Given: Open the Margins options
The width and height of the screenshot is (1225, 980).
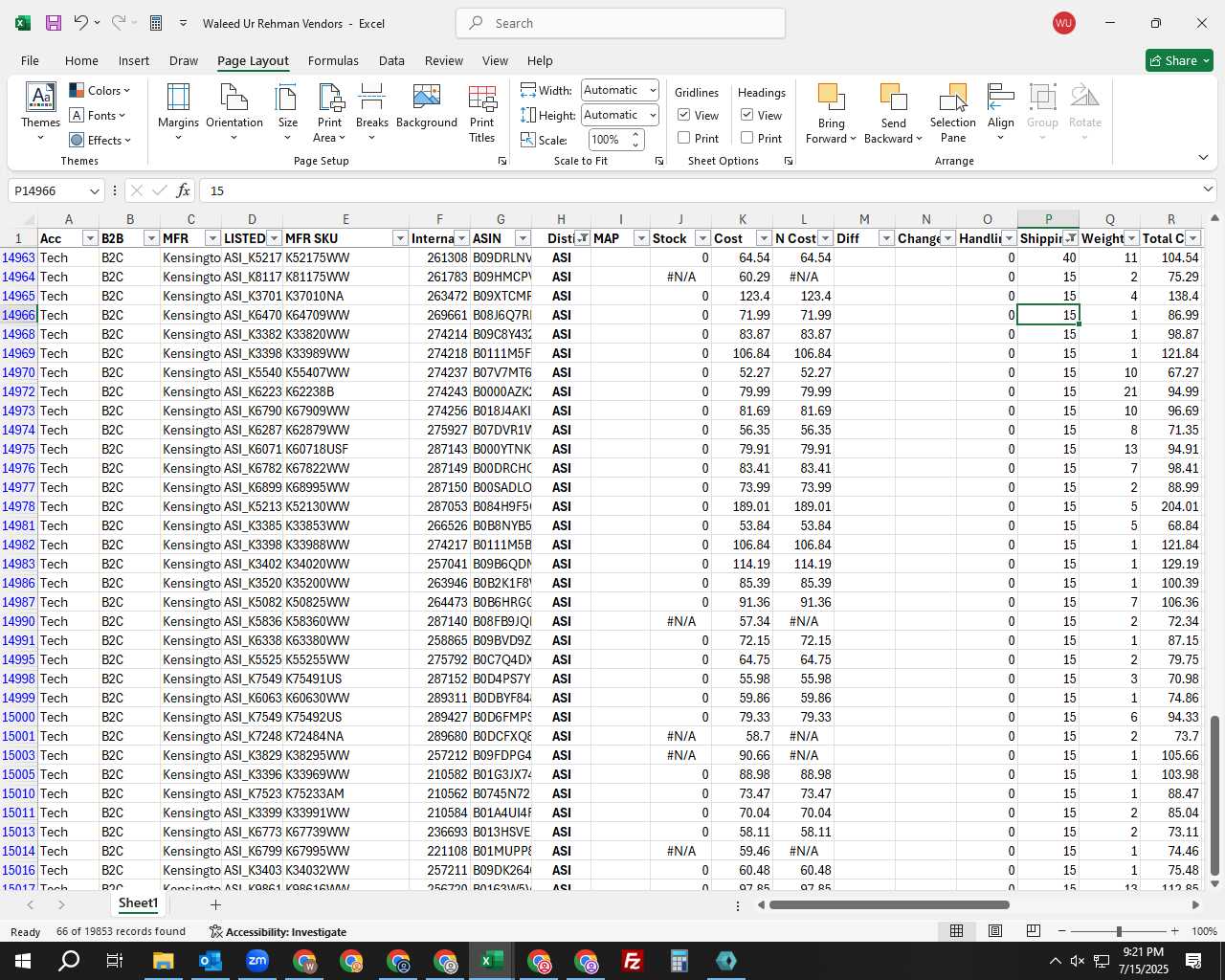Looking at the screenshot, I should 178,113.
